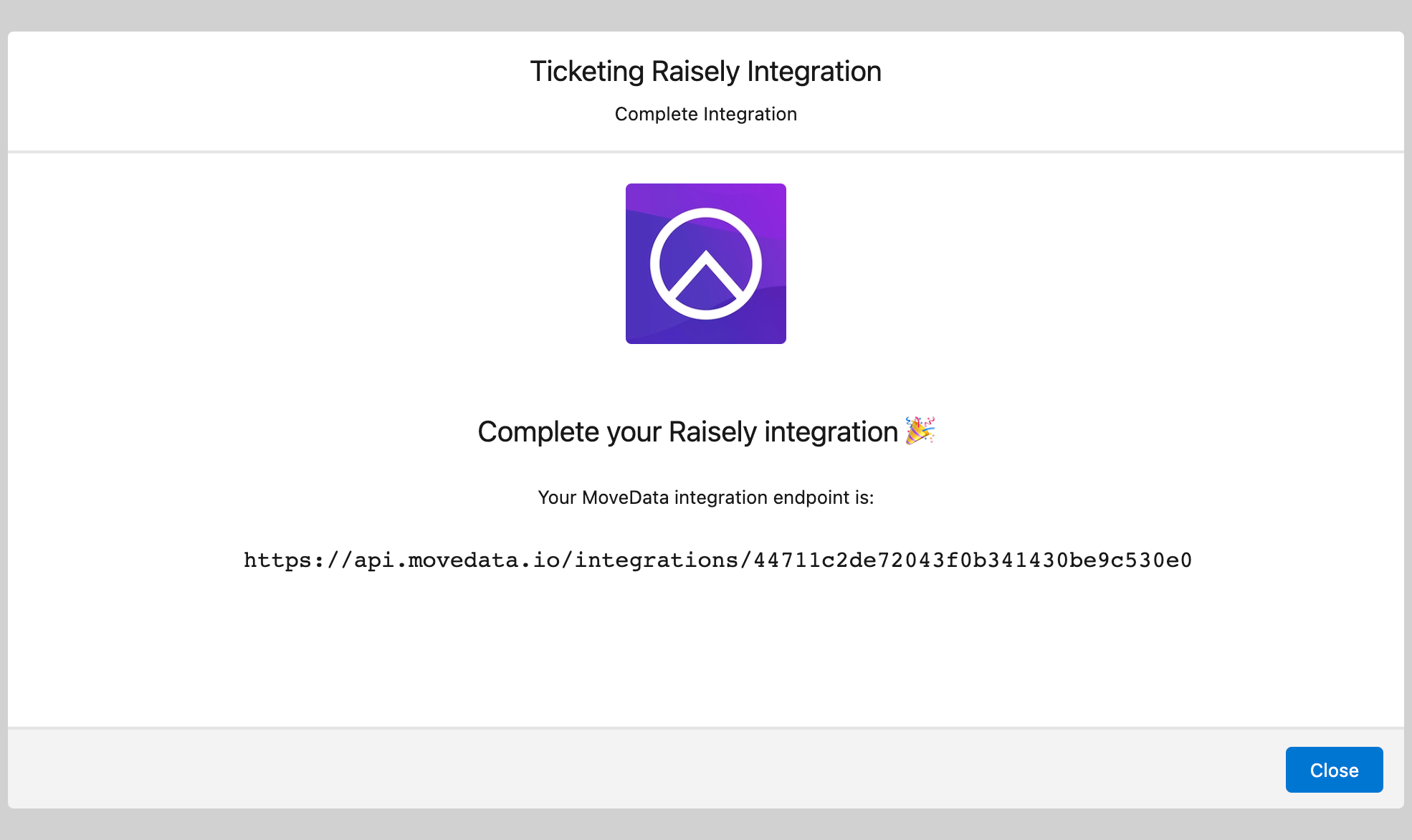The width and height of the screenshot is (1412, 840).
Task: Click the upward chevron inside the Raisely logo
Action: [706, 276]
